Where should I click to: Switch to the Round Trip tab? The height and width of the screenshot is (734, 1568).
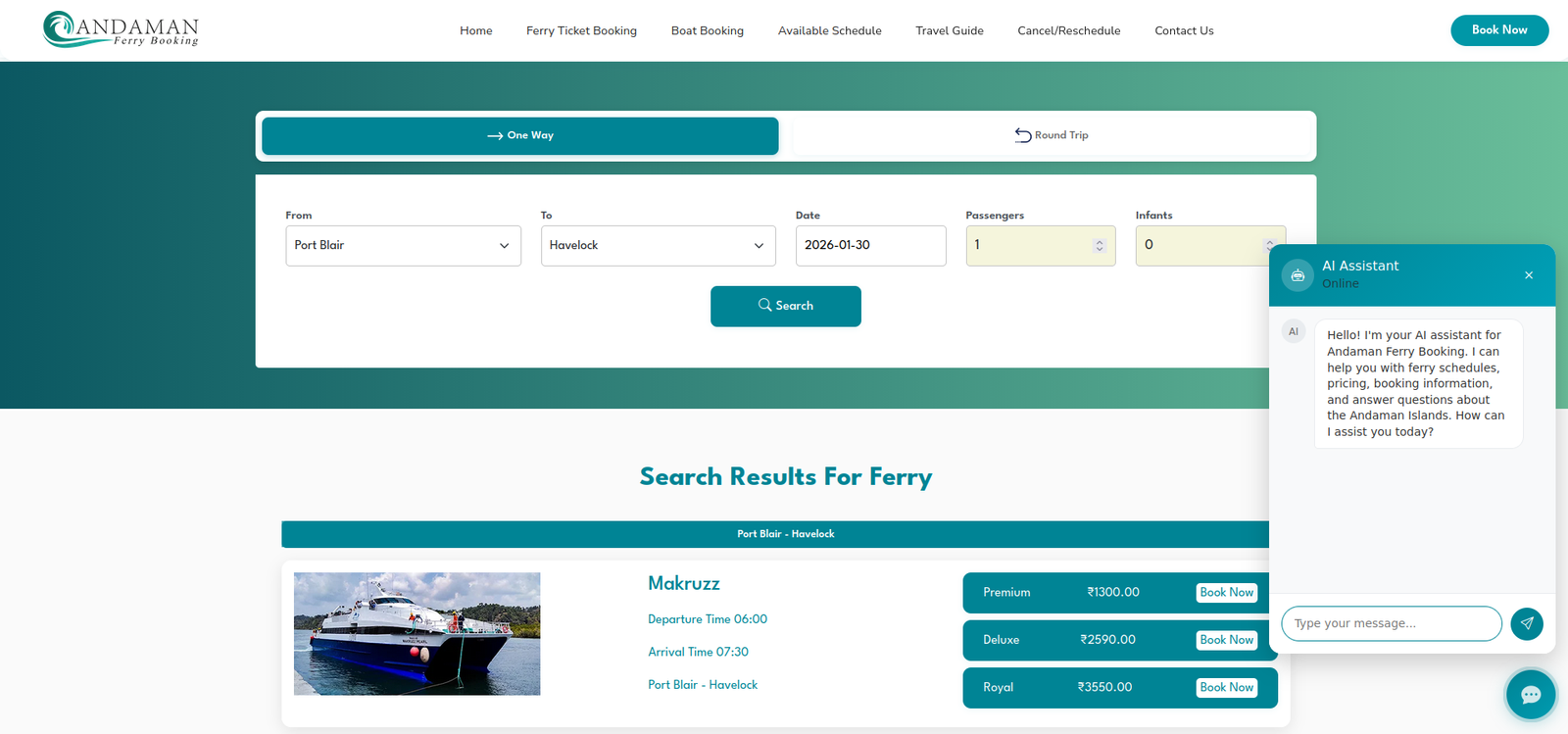tap(1052, 135)
